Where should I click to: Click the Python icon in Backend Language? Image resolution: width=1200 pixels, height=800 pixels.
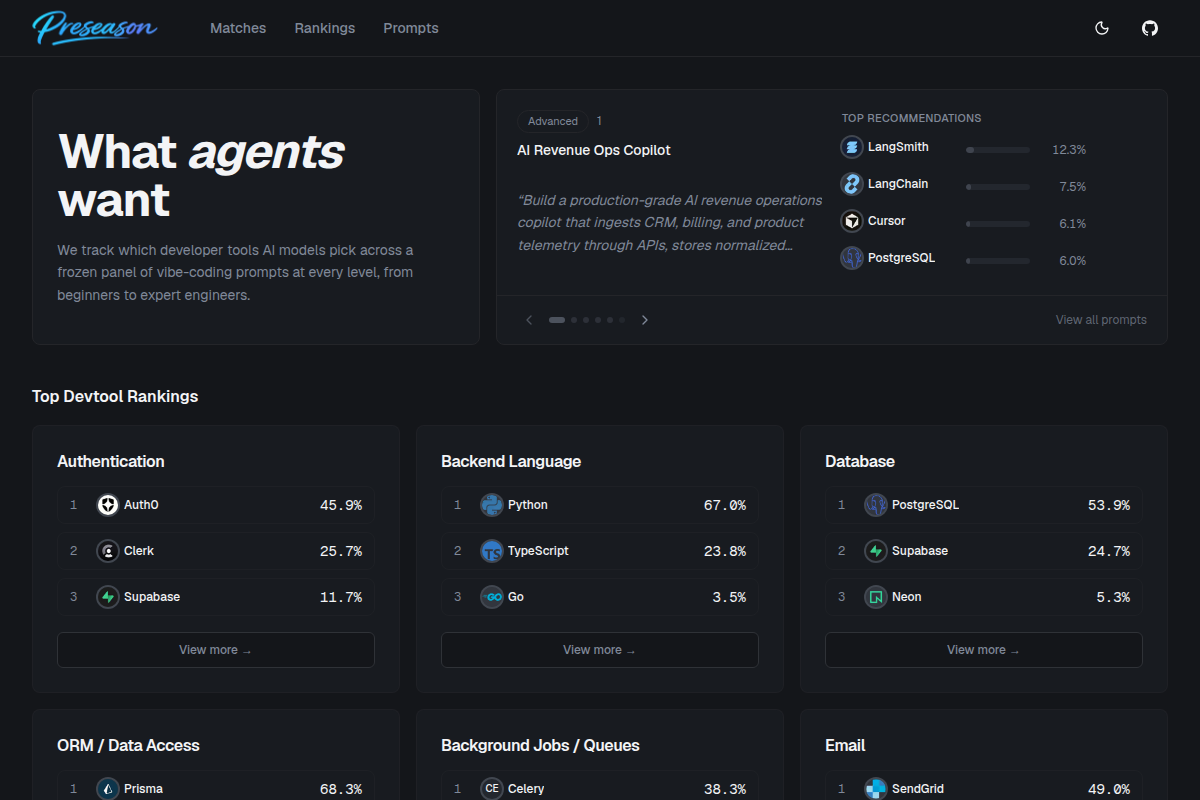492,505
